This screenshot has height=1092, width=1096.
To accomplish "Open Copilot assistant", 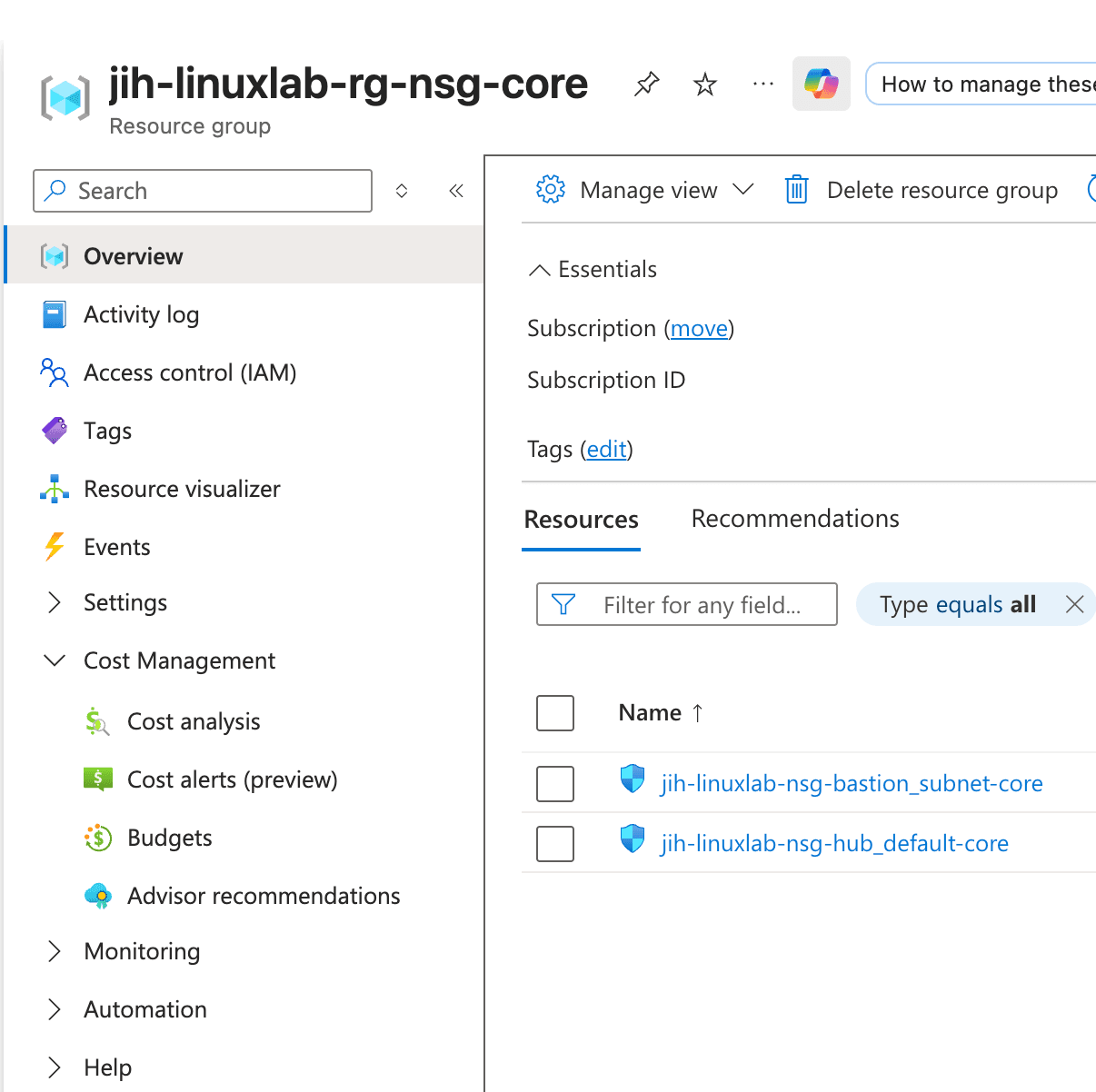I will pos(821,84).
